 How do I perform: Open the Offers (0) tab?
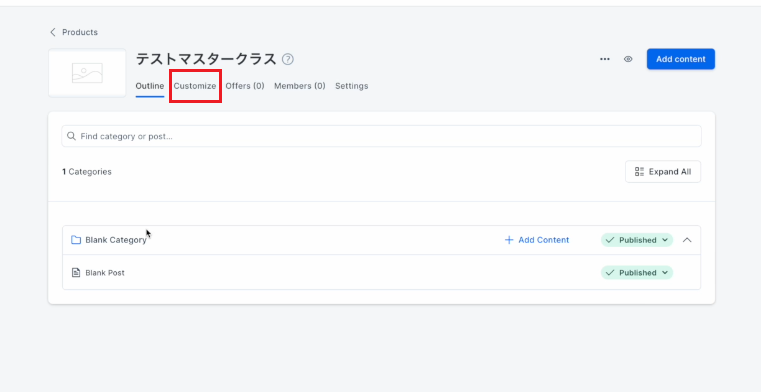[x=245, y=86]
